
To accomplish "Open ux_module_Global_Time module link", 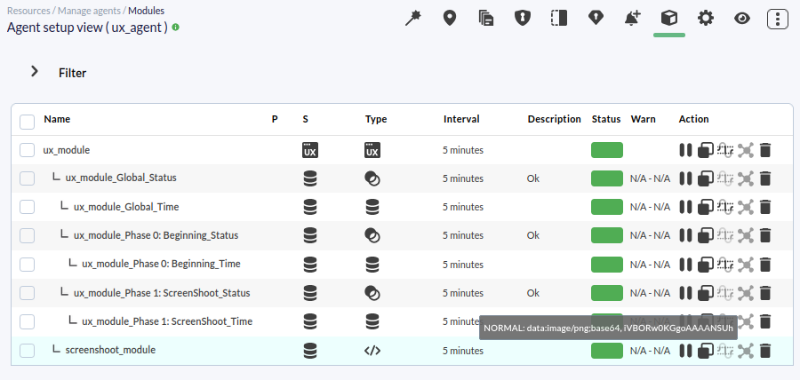I will tap(127, 207).
